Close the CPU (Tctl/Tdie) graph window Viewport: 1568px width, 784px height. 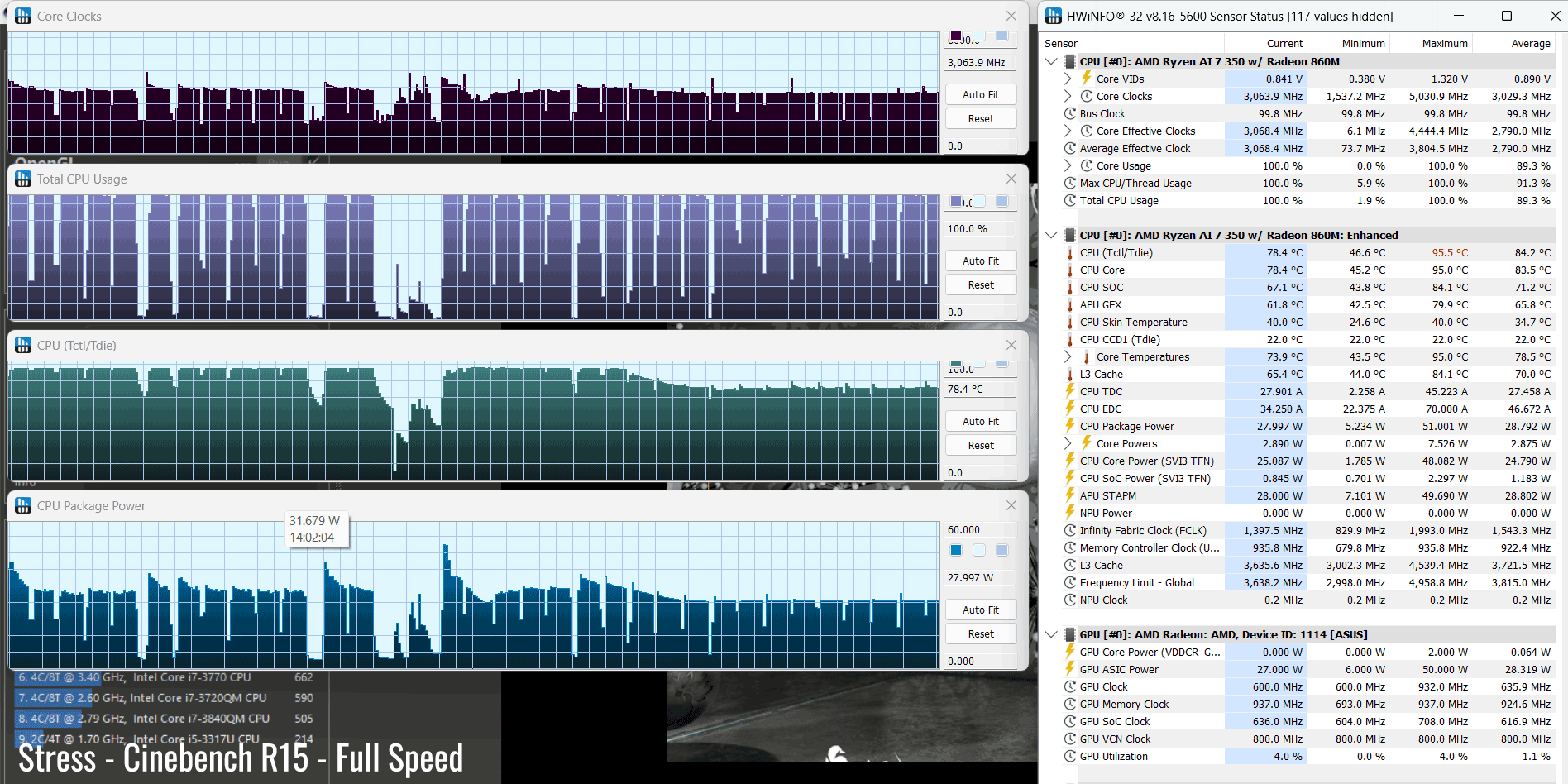click(x=1011, y=345)
